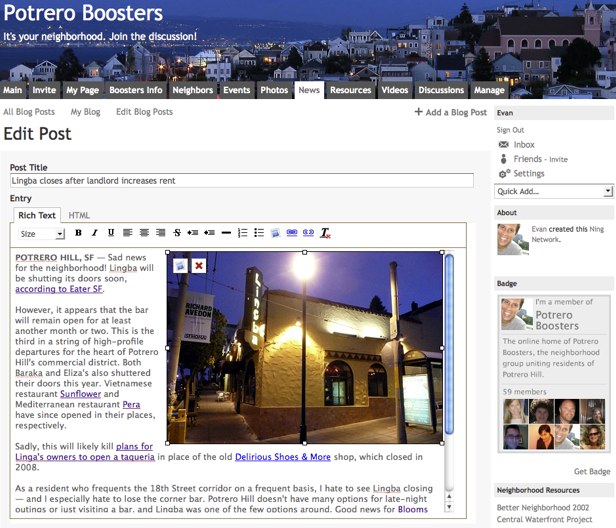Image resolution: width=616 pixels, height=528 pixels.
Task: Open the Boosters Info tab
Action: coord(136,90)
